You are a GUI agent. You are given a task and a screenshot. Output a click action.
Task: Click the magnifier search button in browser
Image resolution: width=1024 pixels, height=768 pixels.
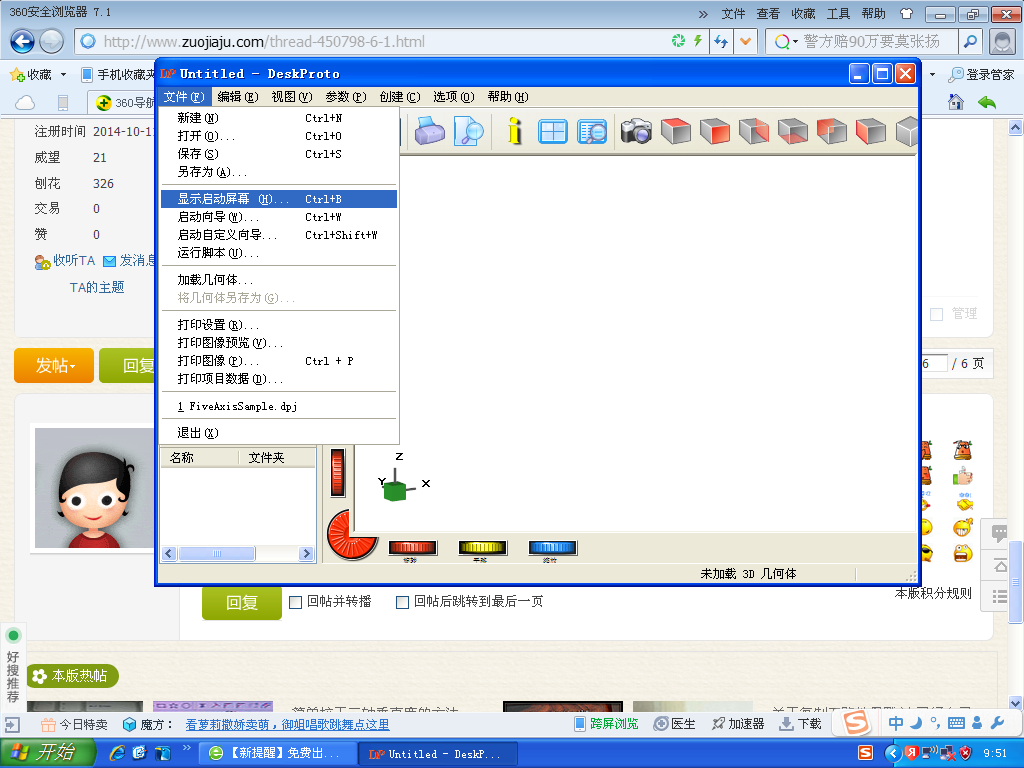970,42
